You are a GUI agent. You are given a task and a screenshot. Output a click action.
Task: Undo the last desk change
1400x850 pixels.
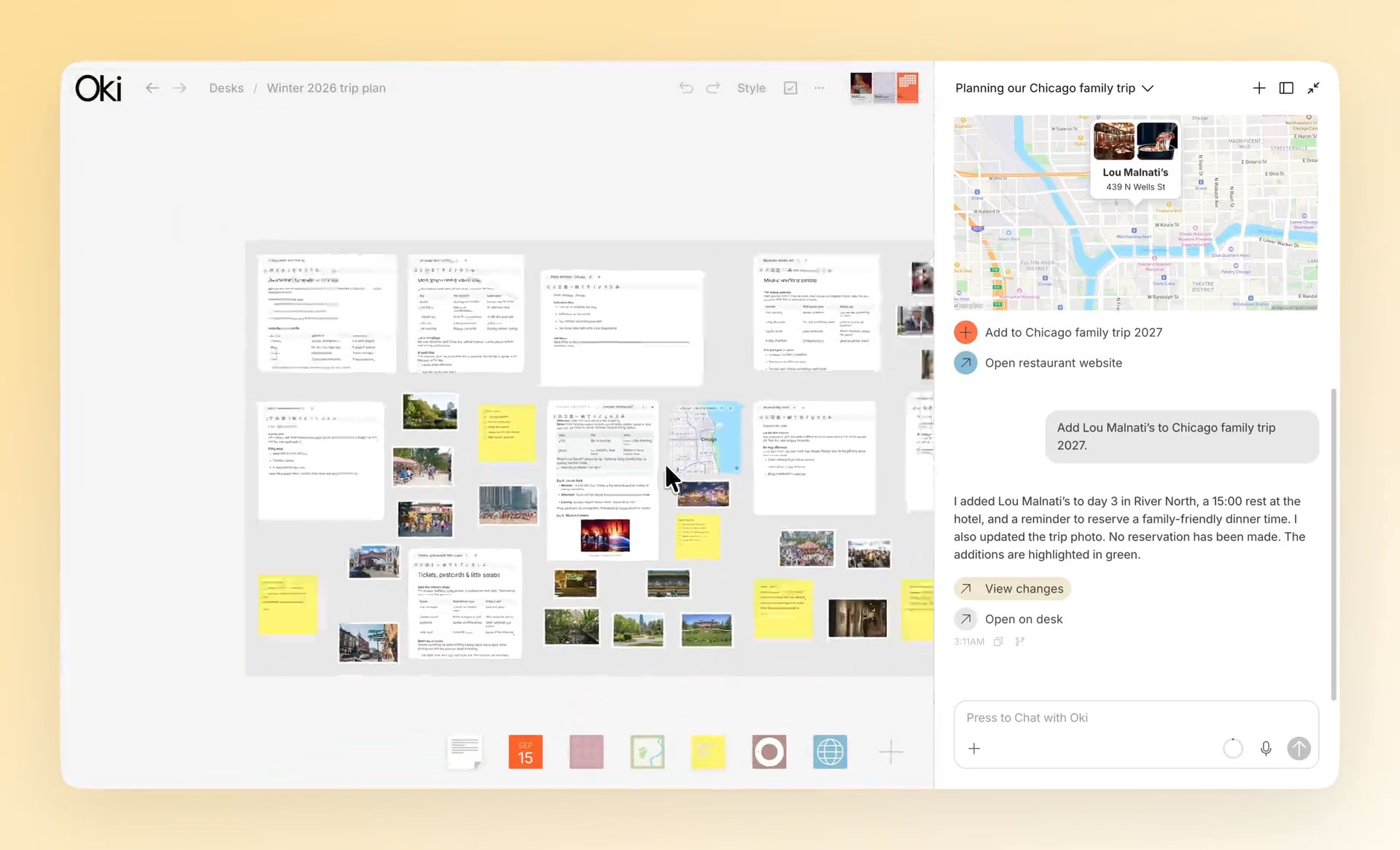tap(685, 88)
